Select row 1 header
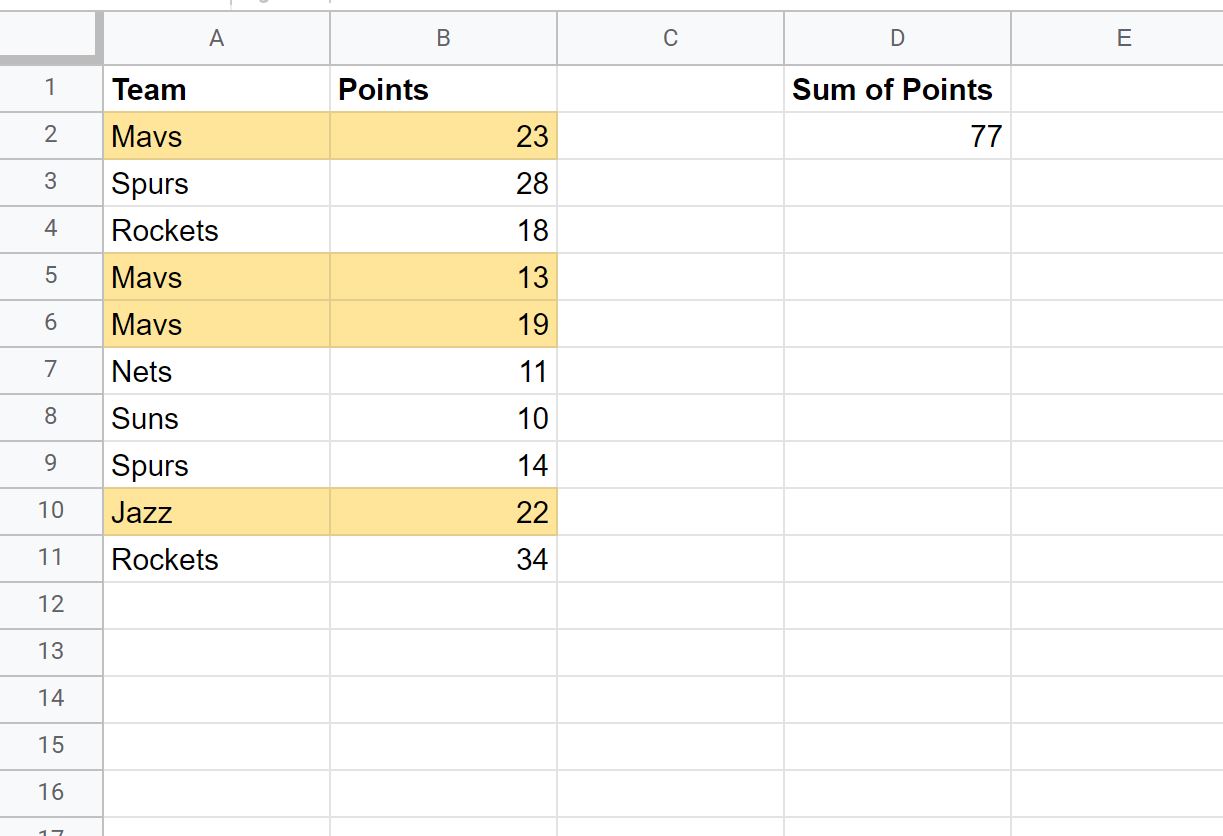This screenshot has width=1223, height=836. tap(51, 89)
